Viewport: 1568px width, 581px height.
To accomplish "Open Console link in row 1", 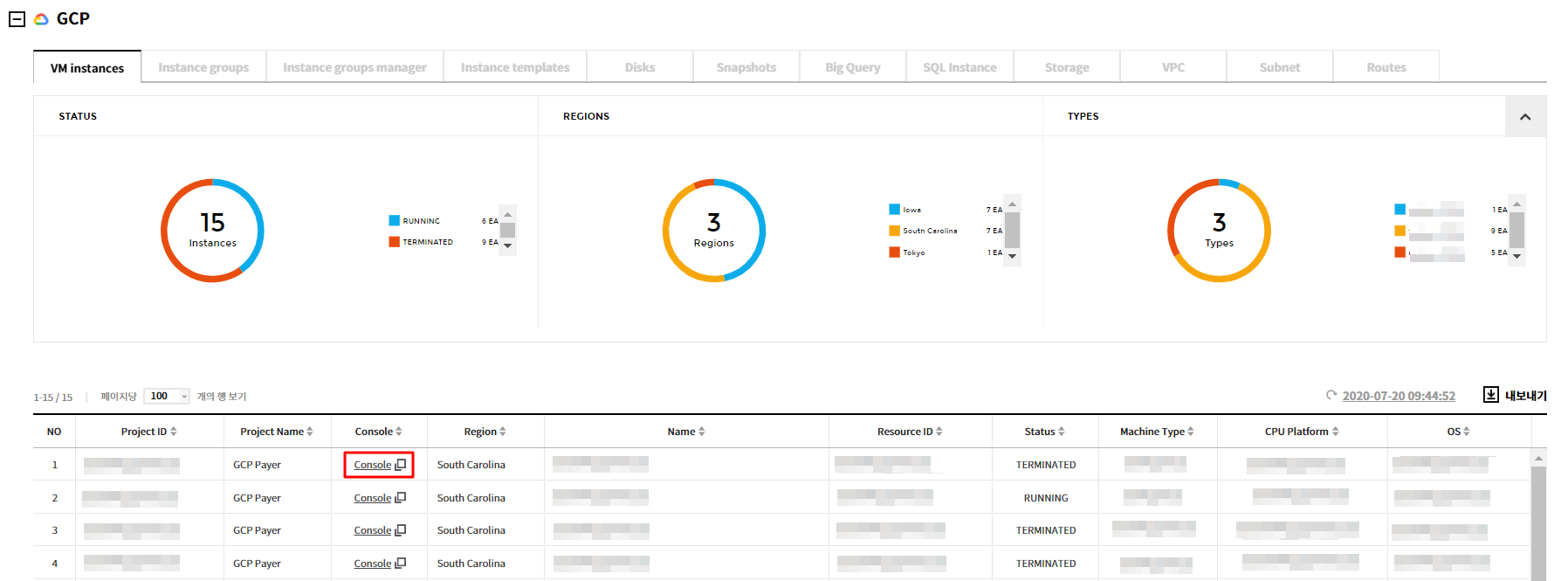I will (x=373, y=465).
